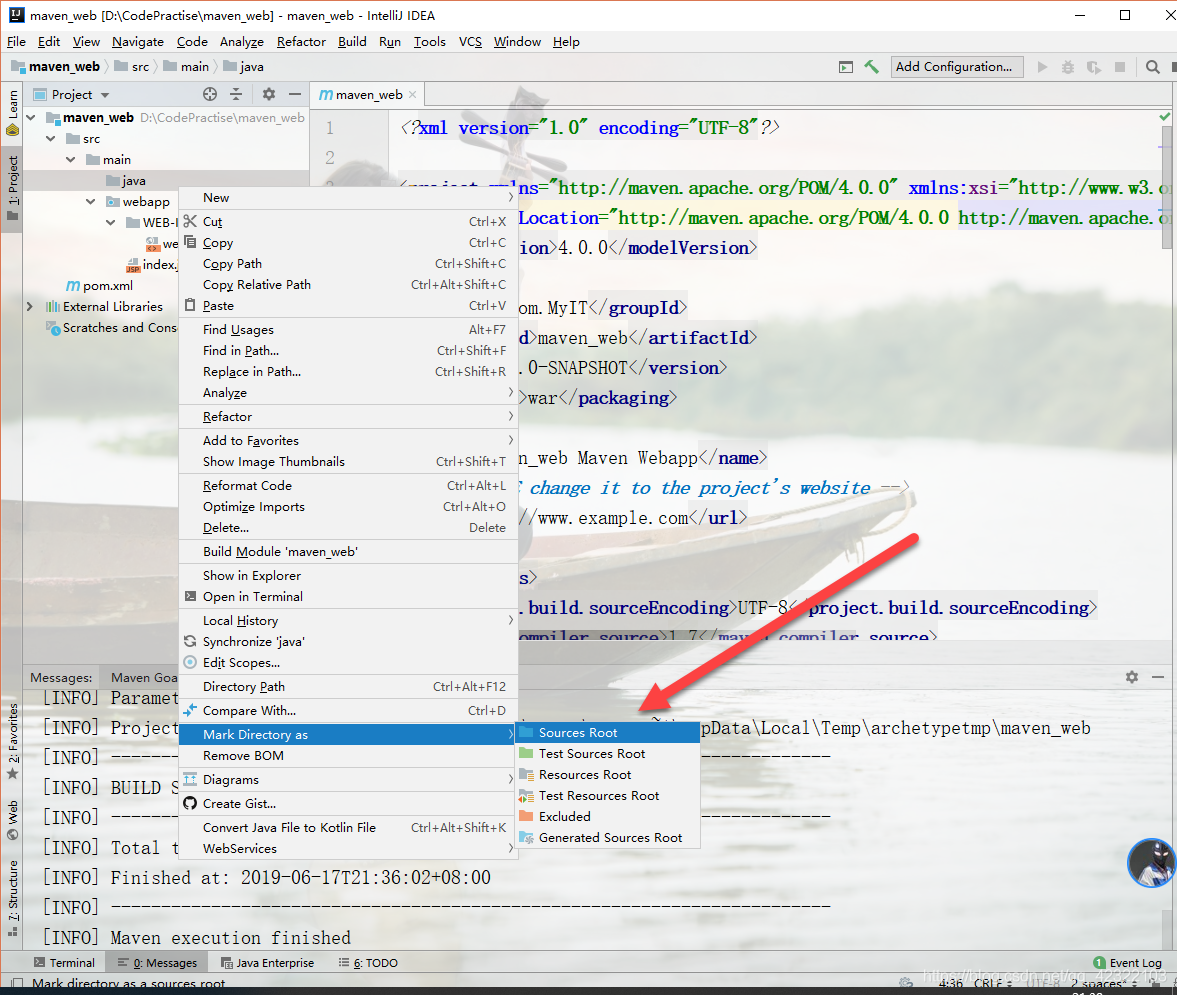Click the green inspection checkmark in editor
This screenshot has width=1177, height=995.
(1164, 116)
